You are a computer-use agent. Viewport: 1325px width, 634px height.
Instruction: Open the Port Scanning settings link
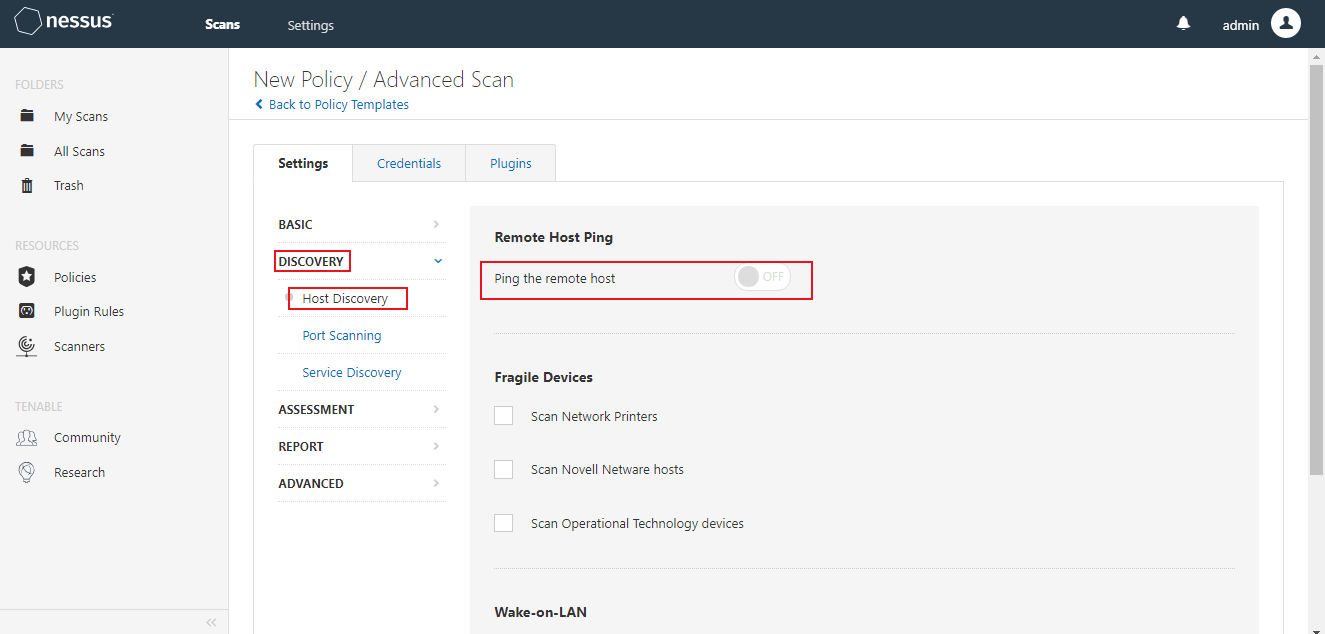[x=342, y=335]
